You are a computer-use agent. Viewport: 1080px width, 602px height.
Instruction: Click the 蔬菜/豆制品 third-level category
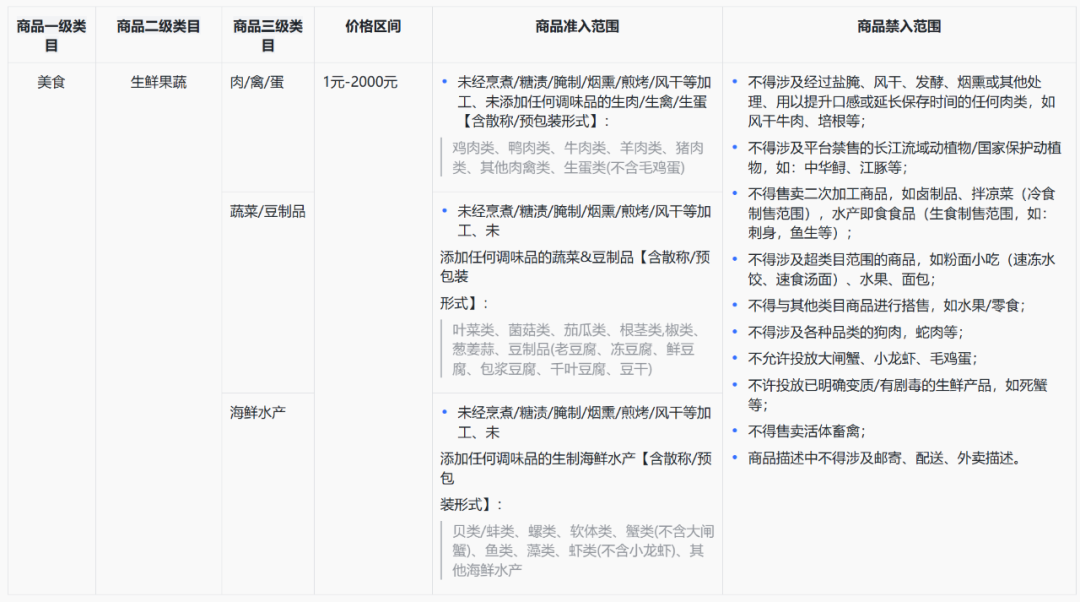click(x=267, y=211)
